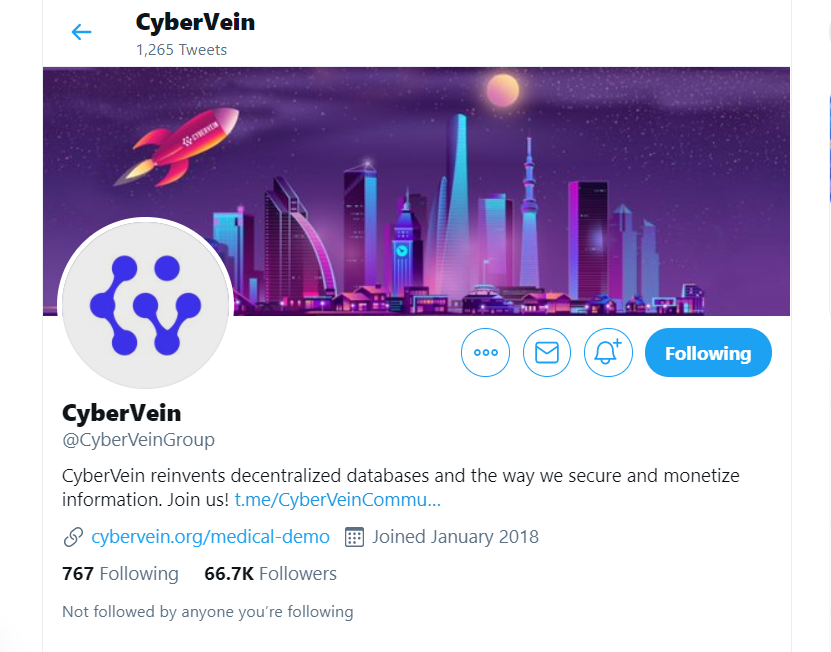Screen dimensions: 831x652
Task: Send a message via envelope icon
Action: point(547,353)
